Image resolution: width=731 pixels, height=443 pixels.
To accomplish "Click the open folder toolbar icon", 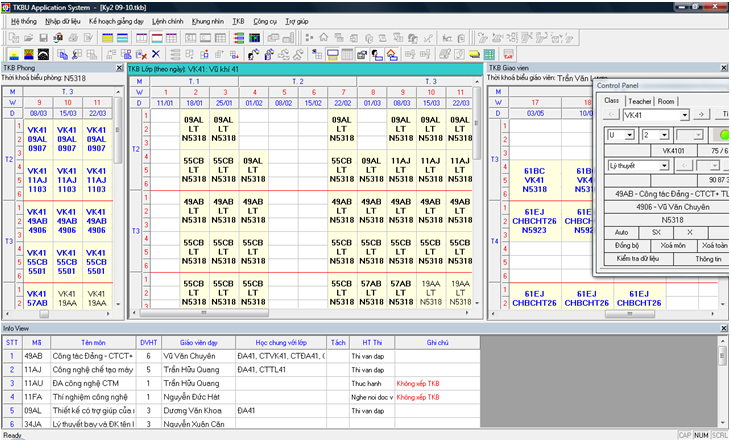I will [27, 37].
